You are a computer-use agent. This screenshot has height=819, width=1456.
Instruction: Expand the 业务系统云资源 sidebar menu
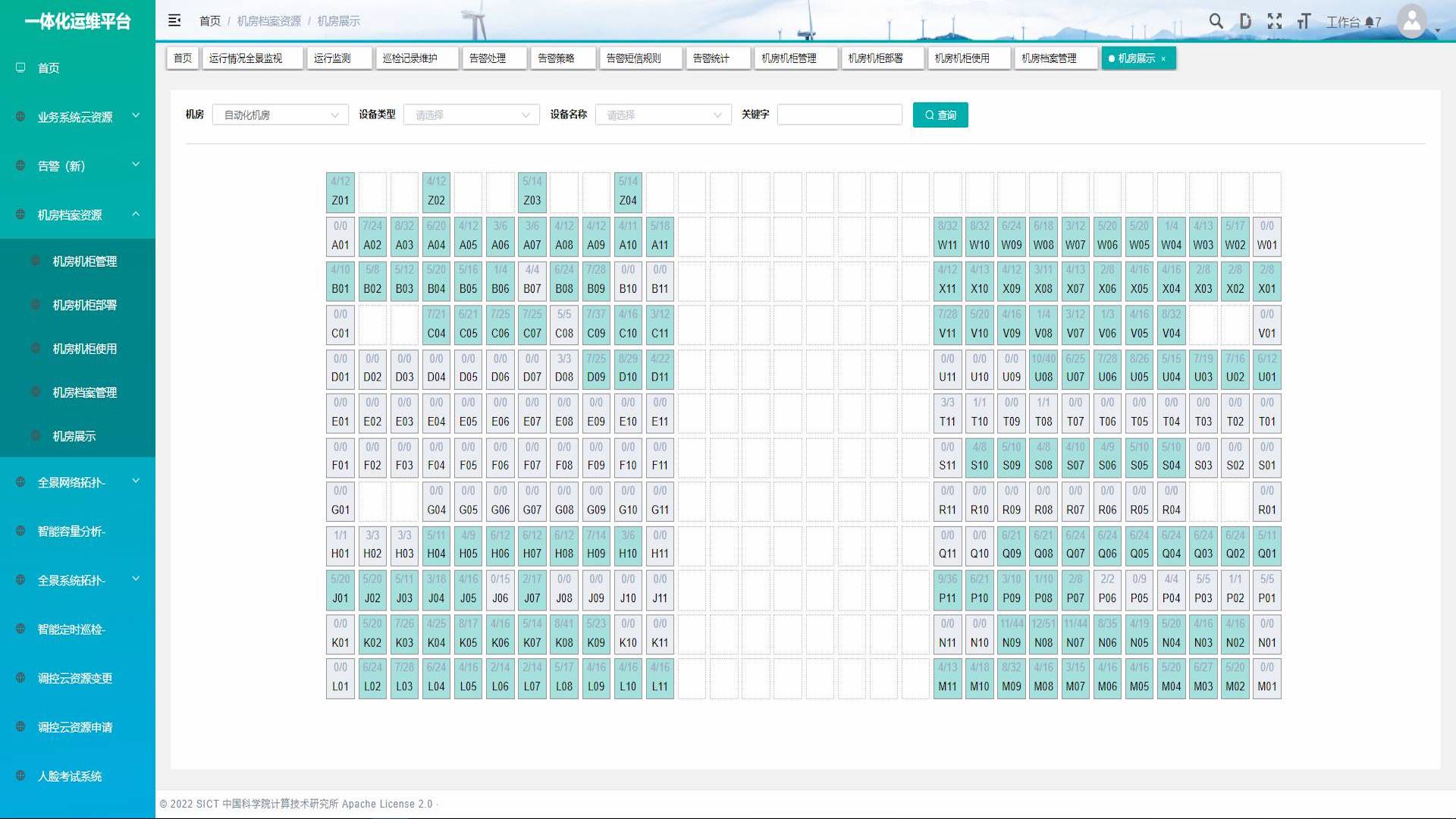click(x=77, y=117)
